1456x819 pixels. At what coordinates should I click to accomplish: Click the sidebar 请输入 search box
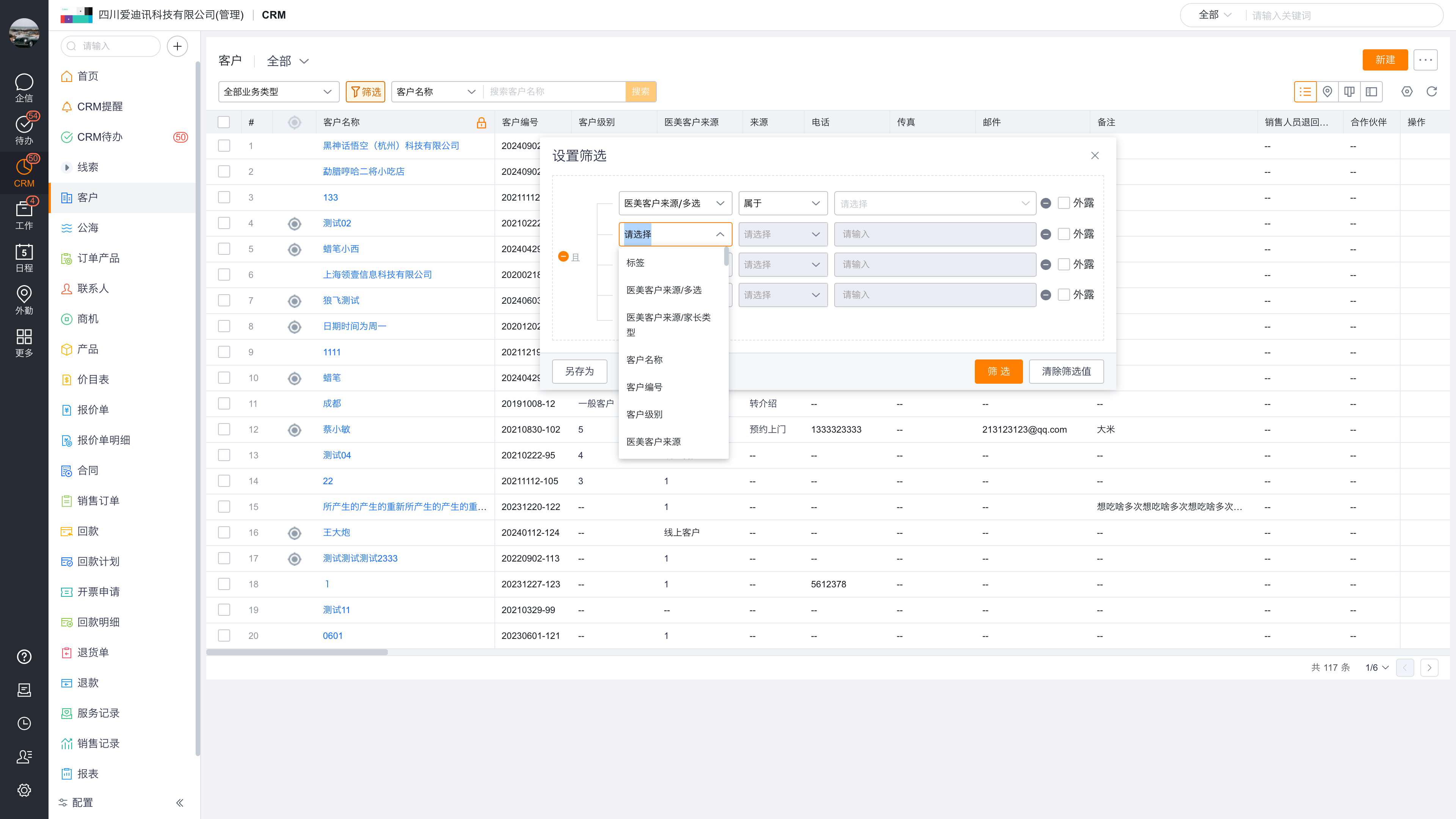[111, 46]
